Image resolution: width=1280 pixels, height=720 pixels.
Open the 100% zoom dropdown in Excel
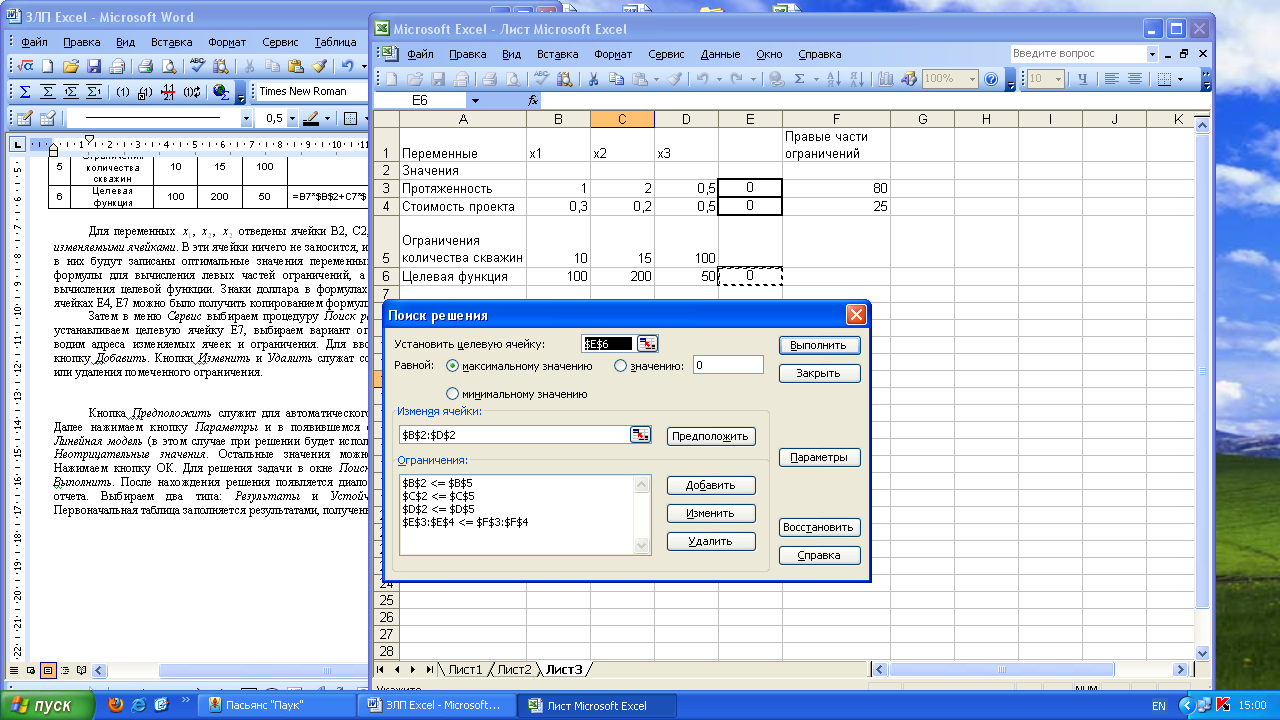click(972, 79)
